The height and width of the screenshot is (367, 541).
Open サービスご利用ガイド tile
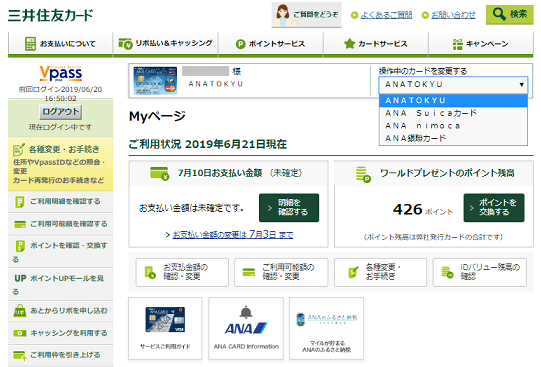click(165, 328)
